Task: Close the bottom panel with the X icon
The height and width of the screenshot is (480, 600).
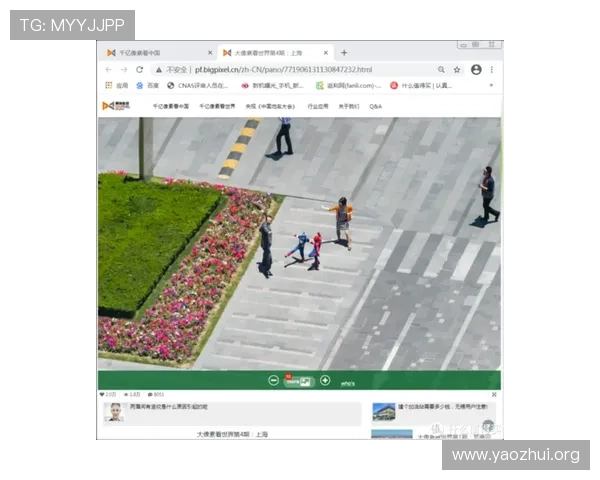Action: click(x=494, y=394)
